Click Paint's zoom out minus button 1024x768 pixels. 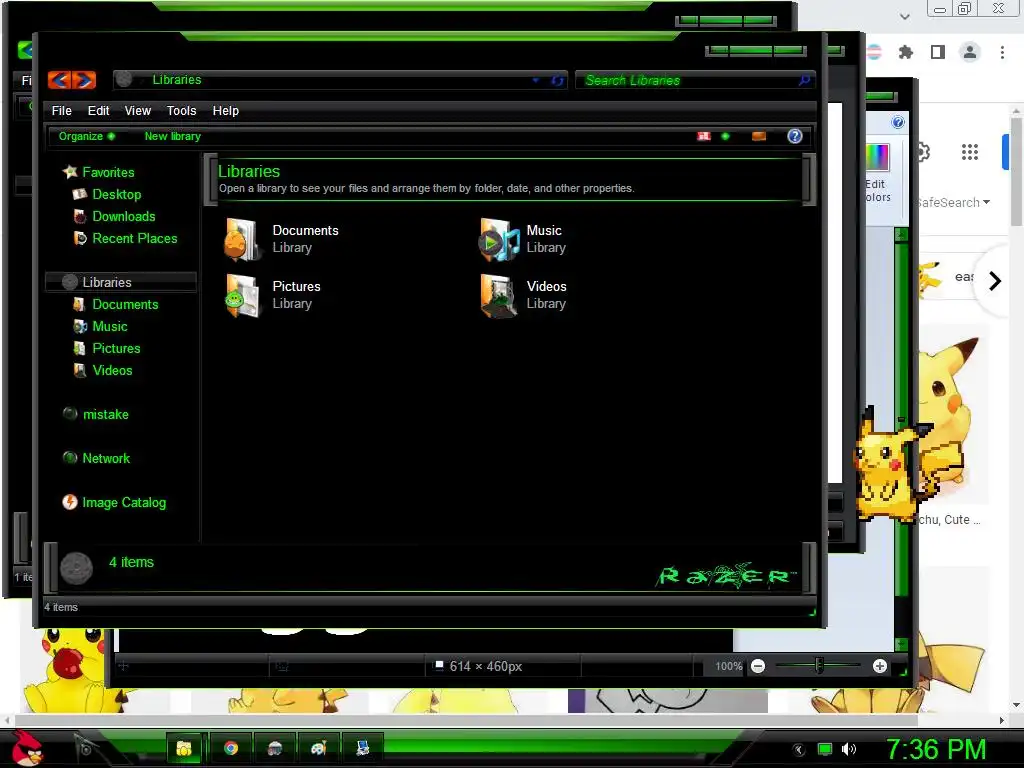[x=758, y=666]
